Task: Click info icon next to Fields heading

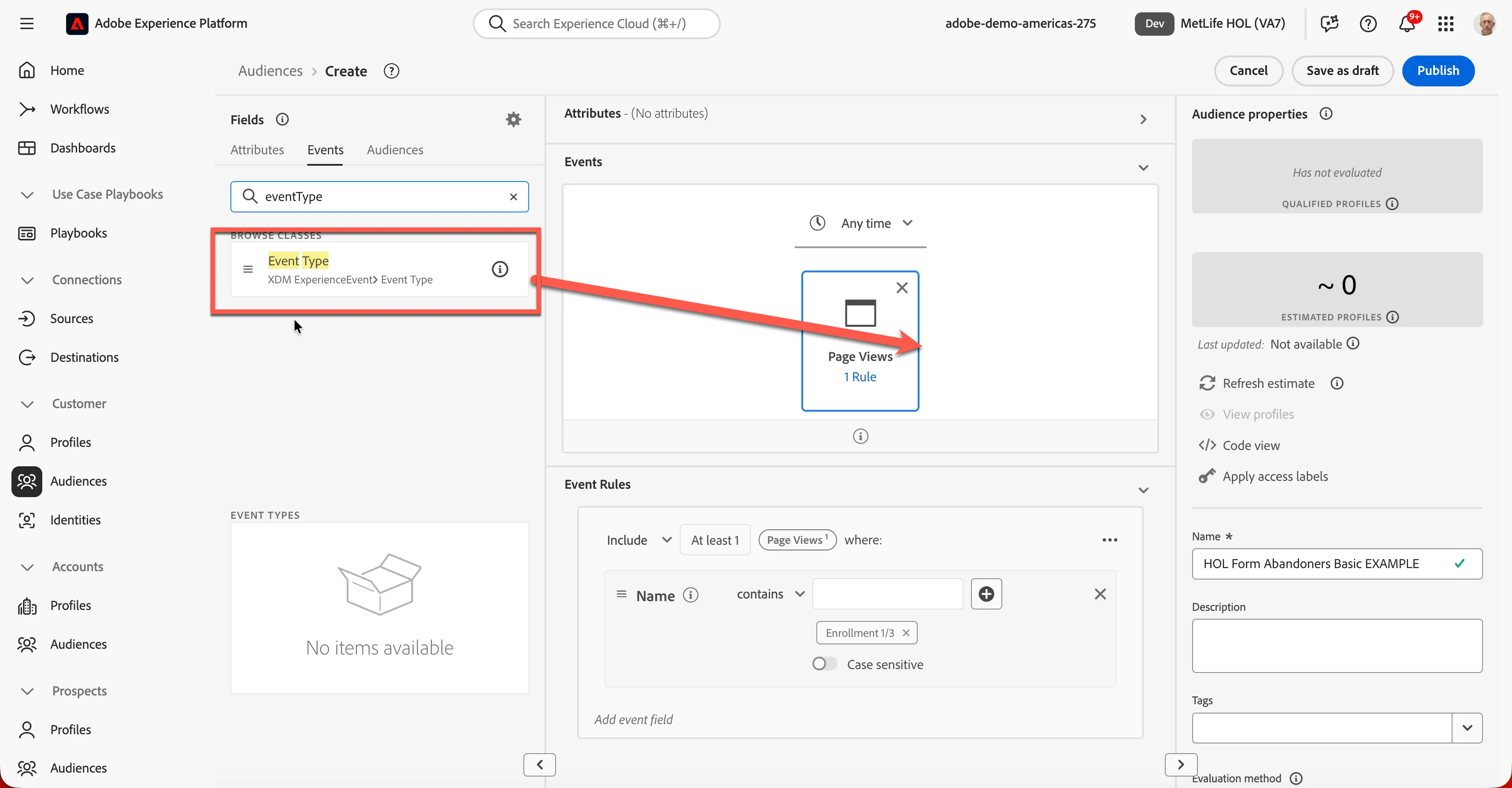Action: [x=282, y=119]
